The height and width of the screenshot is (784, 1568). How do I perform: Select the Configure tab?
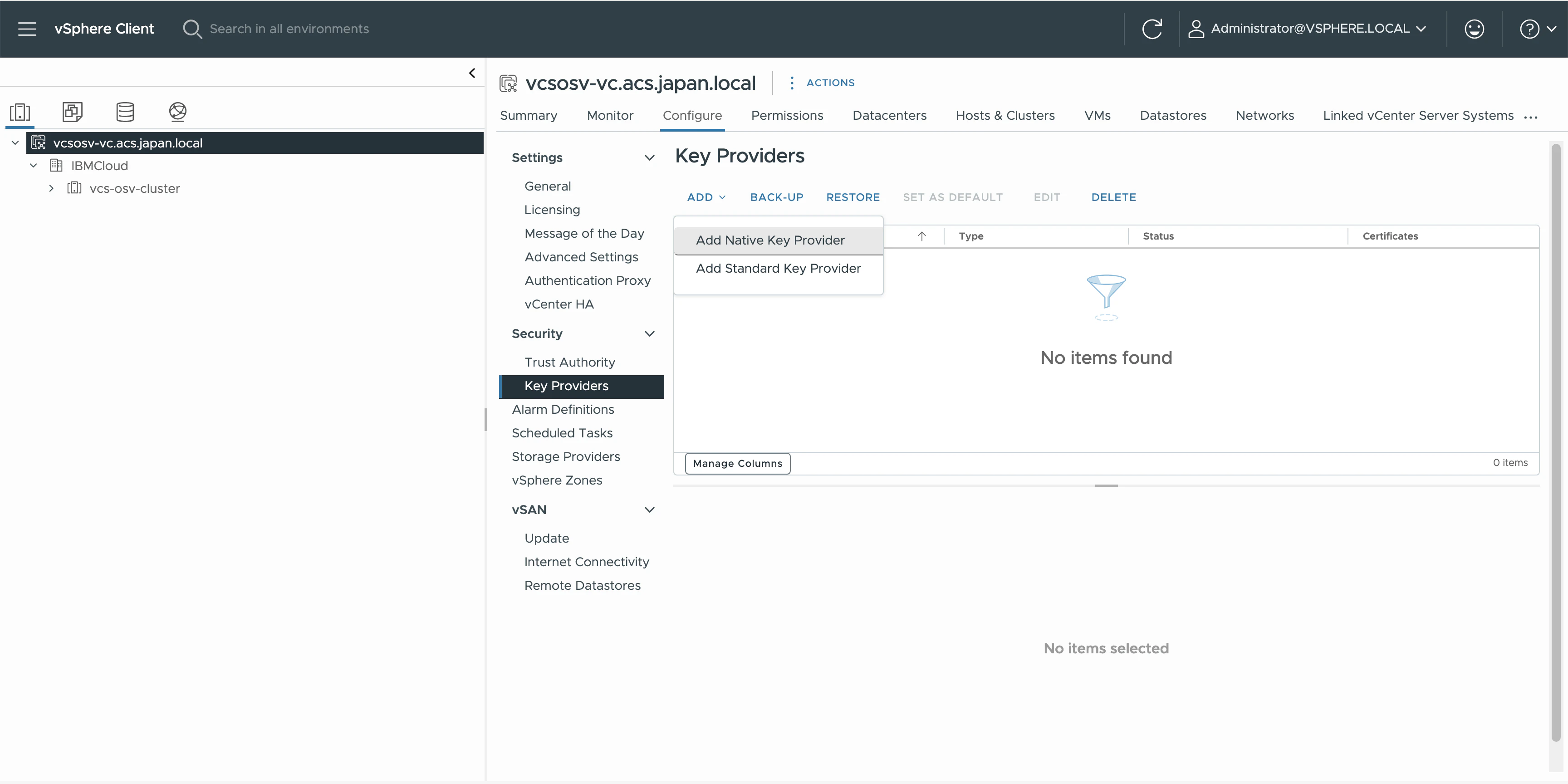click(x=692, y=116)
